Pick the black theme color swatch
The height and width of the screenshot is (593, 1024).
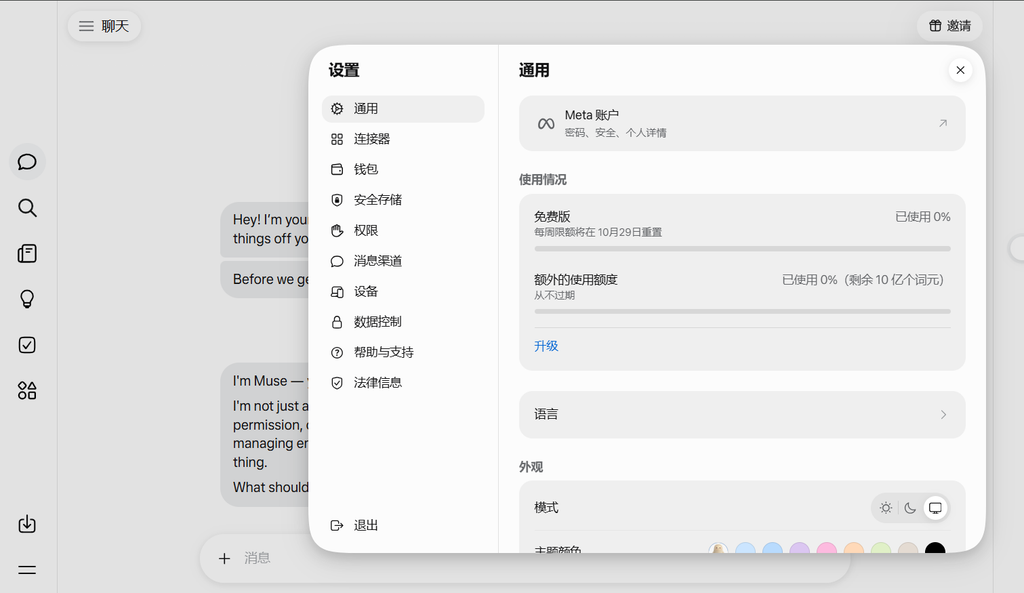click(935, 548)
